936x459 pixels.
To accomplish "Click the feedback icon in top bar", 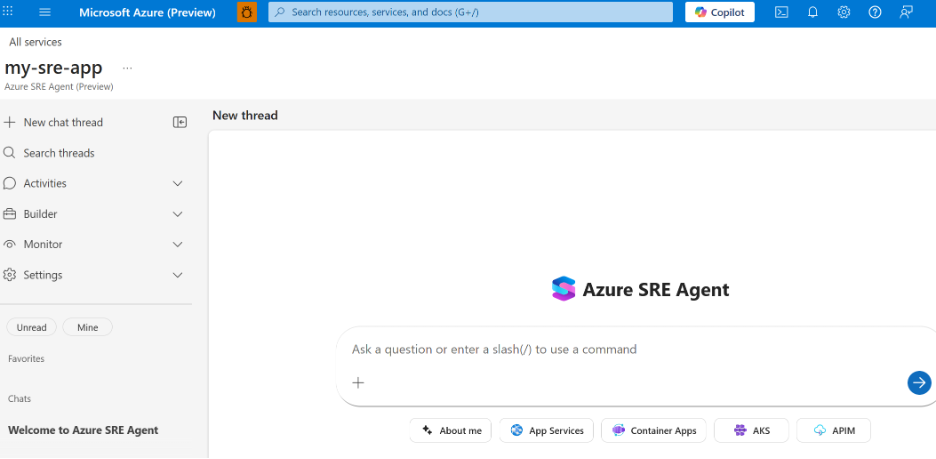I will [x=906, y=12].
